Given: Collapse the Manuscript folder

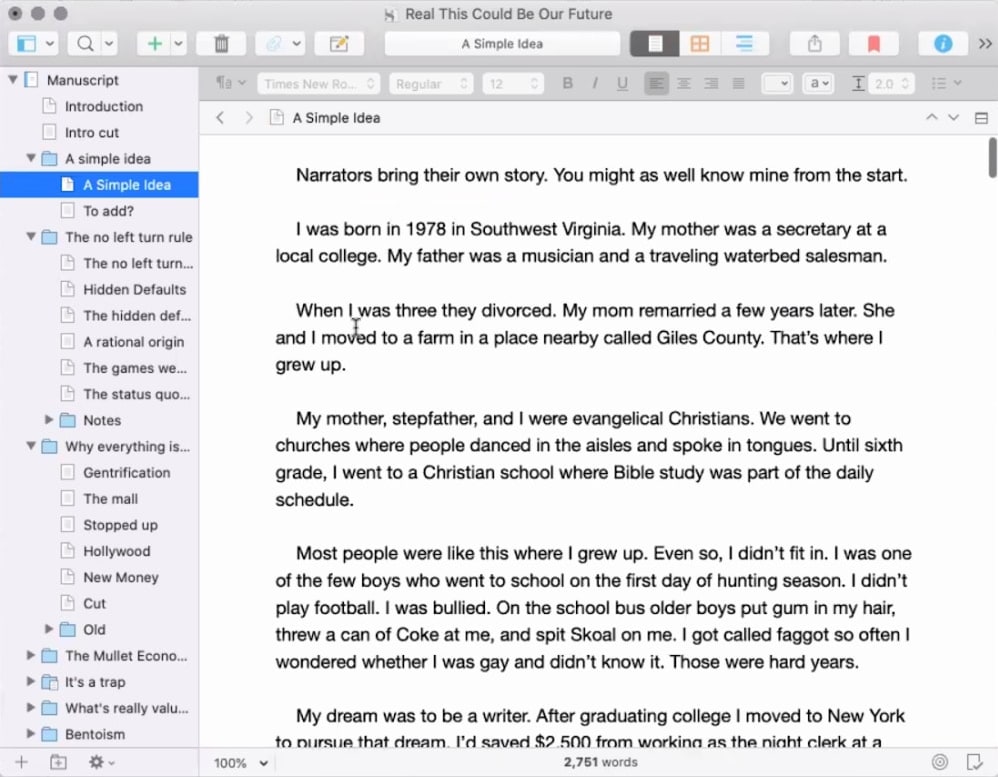Looking at the screenshot, I should (13, 80).
